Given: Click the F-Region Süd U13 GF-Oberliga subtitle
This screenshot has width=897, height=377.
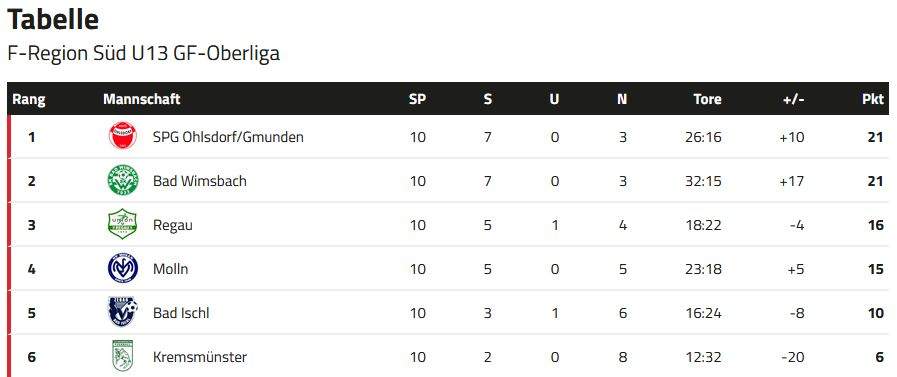Looking at the screenshot, I should (x=144, y=53).
